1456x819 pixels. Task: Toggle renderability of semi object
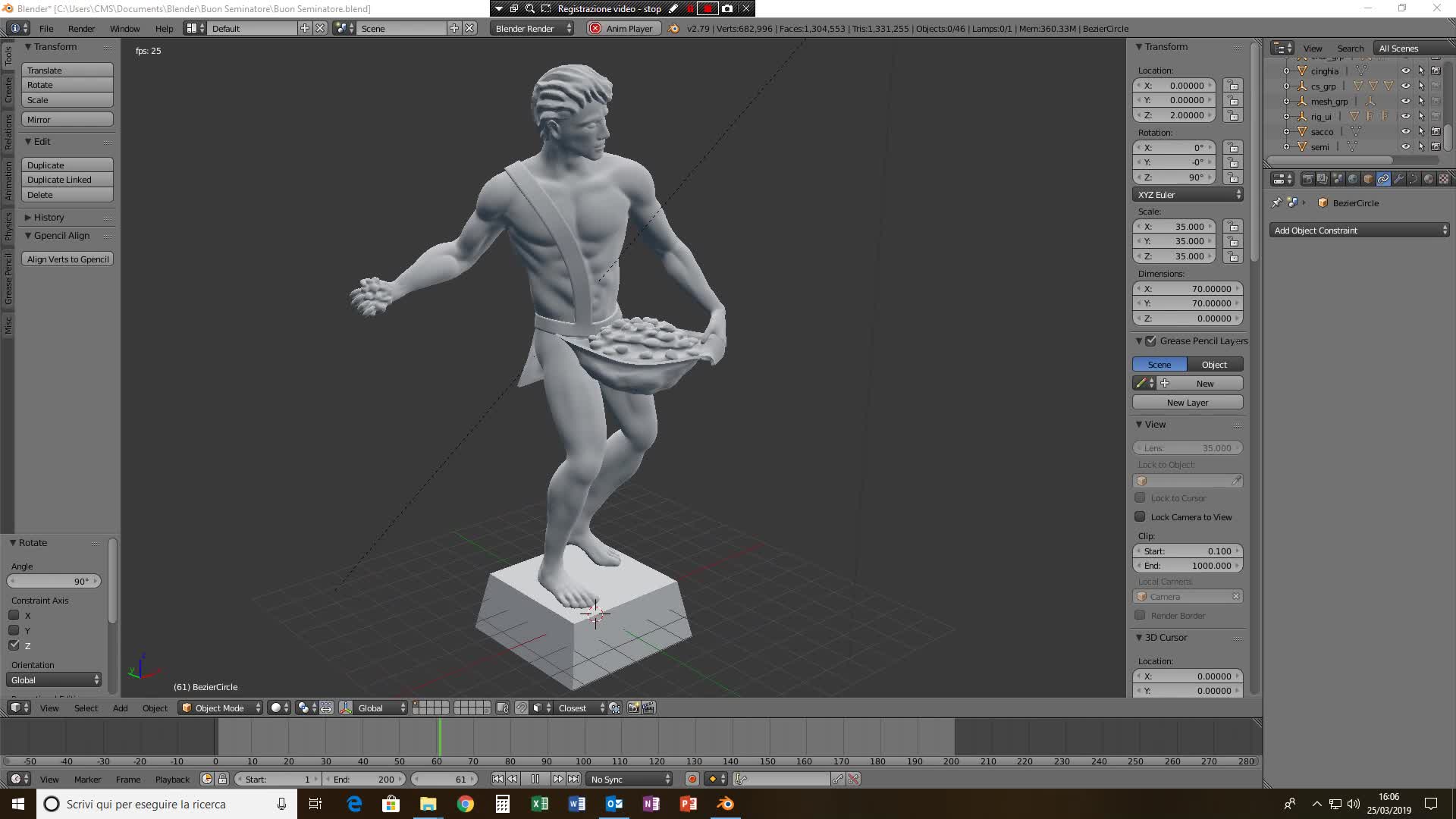click(1436, 146)
